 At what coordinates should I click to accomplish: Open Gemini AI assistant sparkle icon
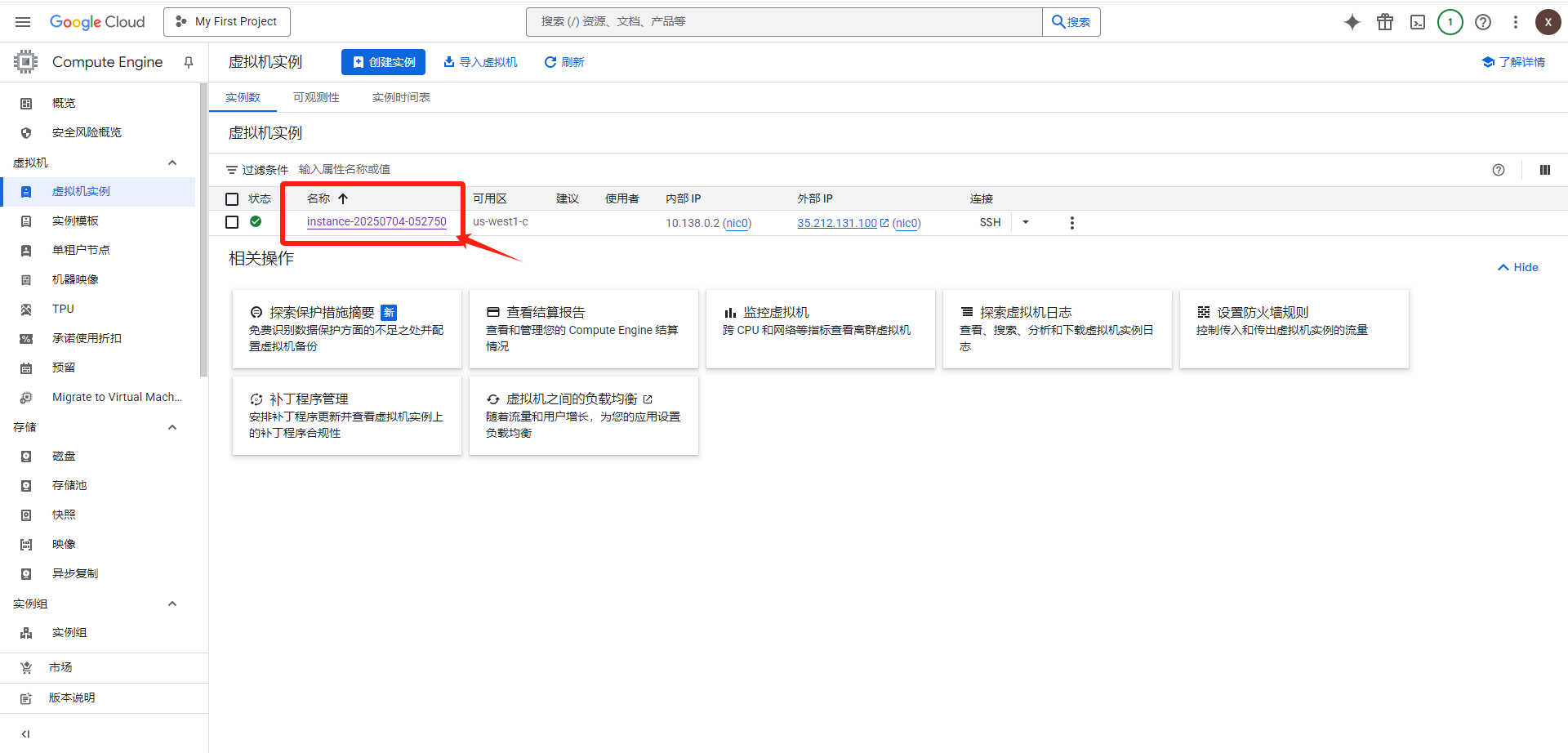1352,22
